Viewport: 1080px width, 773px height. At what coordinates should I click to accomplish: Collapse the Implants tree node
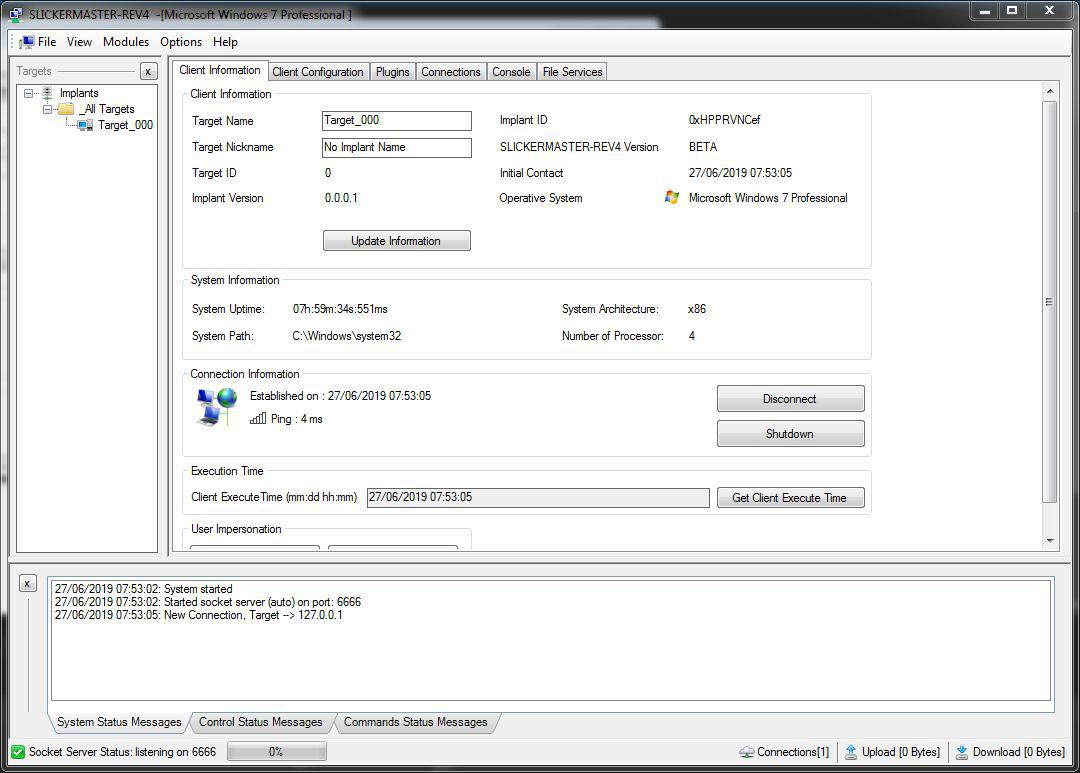[28, 93]
